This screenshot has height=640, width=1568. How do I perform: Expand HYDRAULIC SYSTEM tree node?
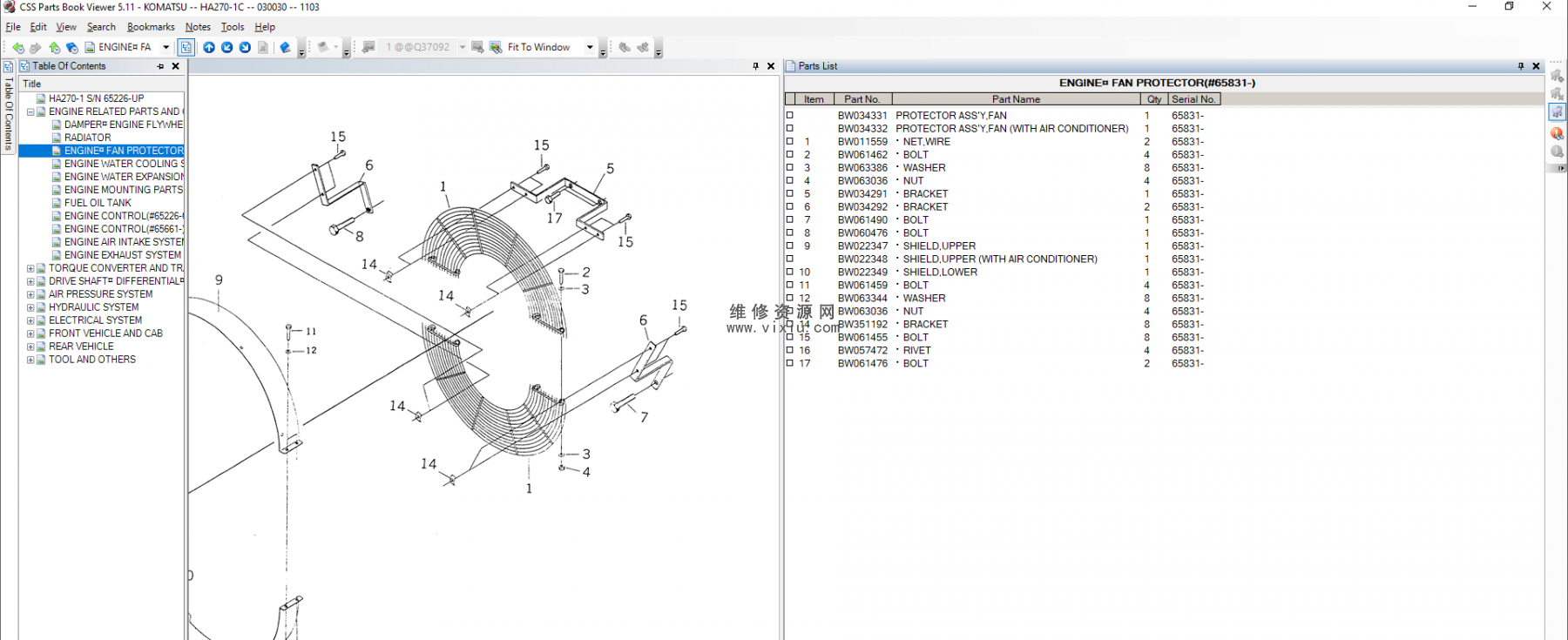[30, 307]
